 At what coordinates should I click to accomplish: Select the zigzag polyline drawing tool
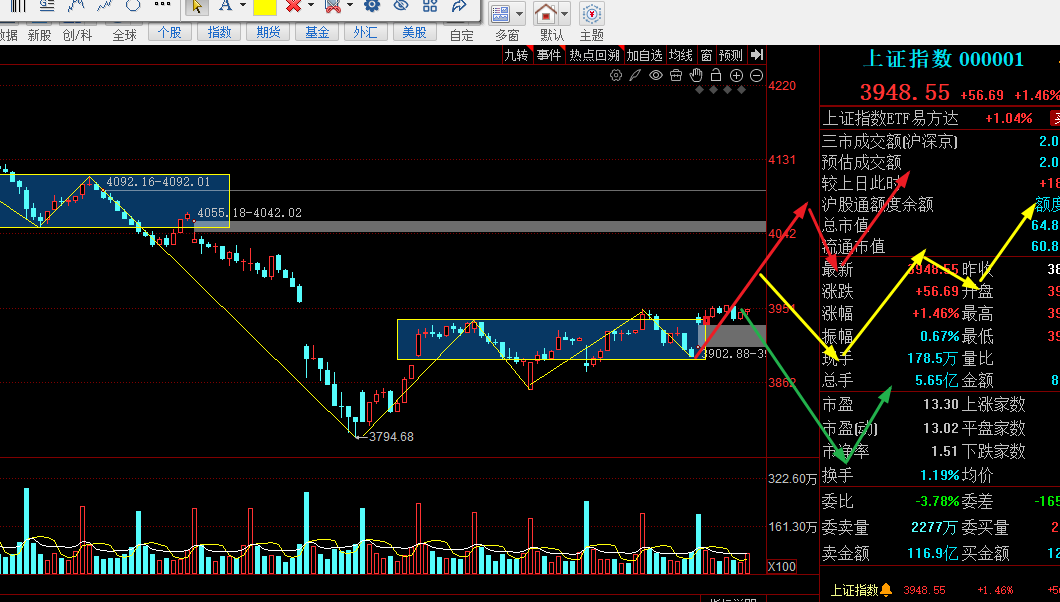coord(76,5)
